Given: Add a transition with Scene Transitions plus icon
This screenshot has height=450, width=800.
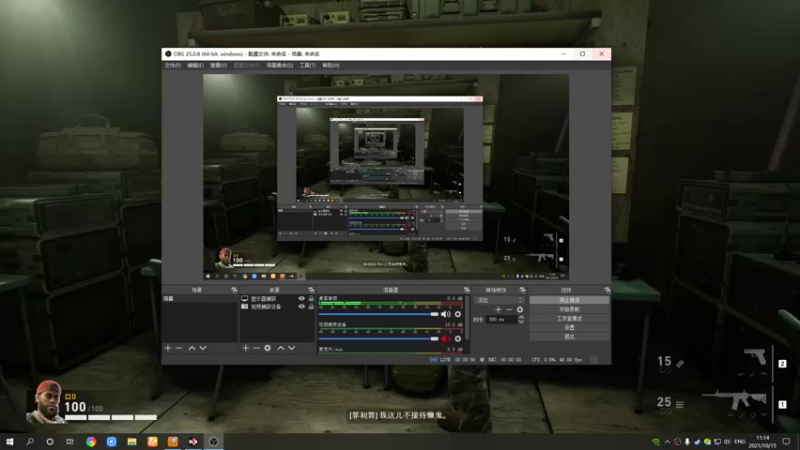Looking at the screenshot, I should [498, 310].
